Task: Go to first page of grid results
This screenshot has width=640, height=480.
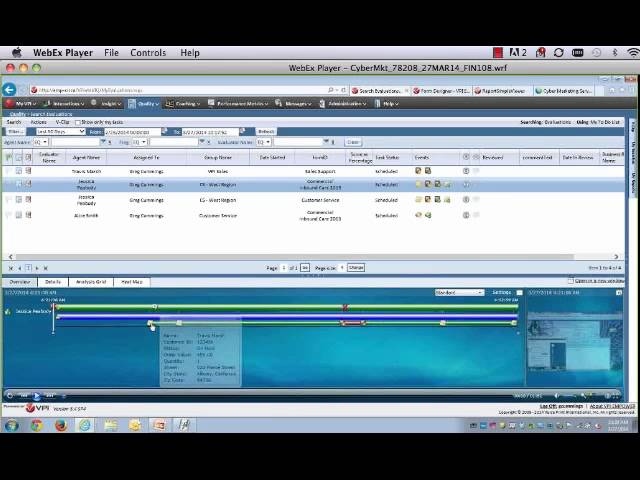Action: [x=11, y=268]
